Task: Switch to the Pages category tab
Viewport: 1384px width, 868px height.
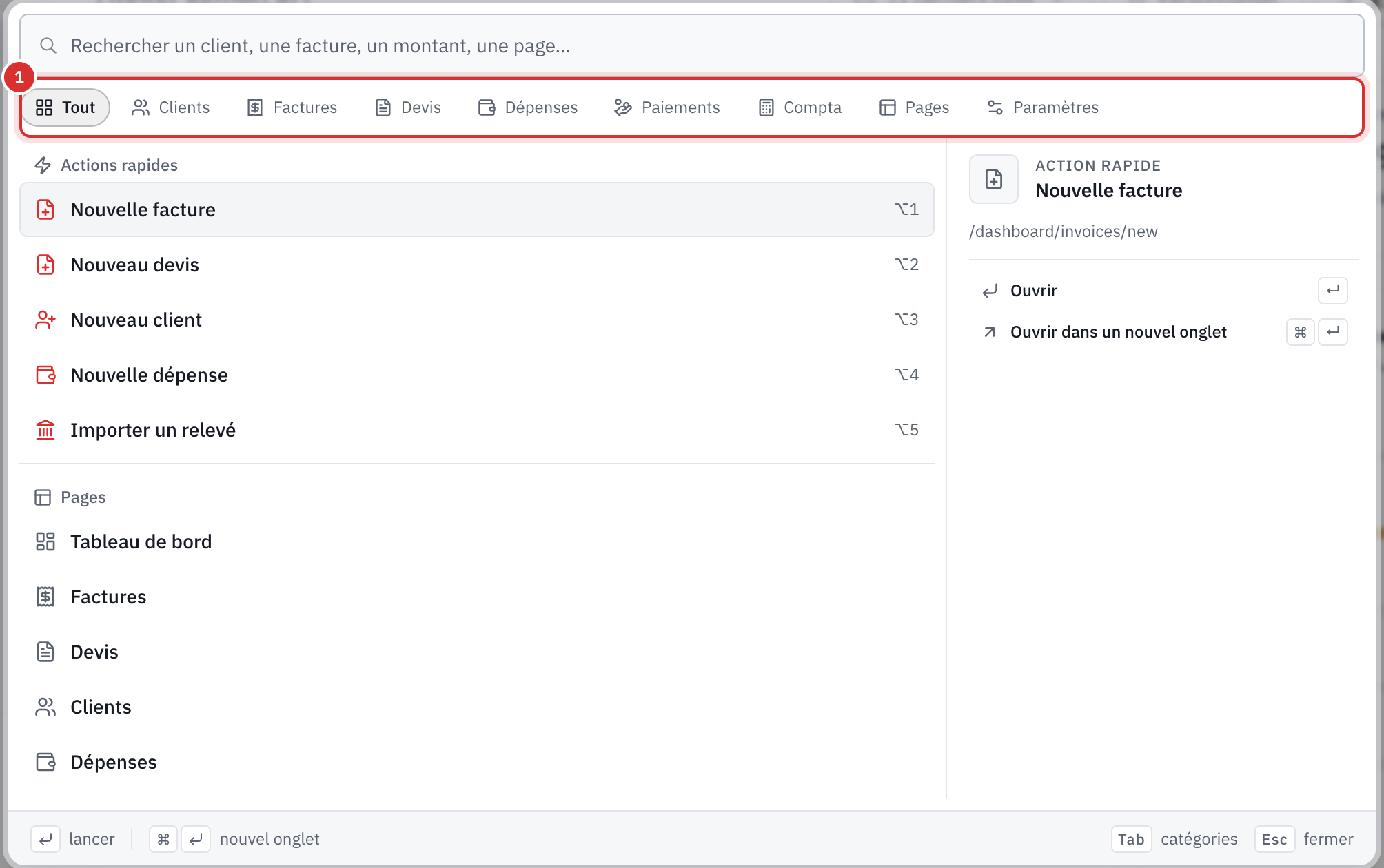Action: pyautogui.click(x=914, y=107)
